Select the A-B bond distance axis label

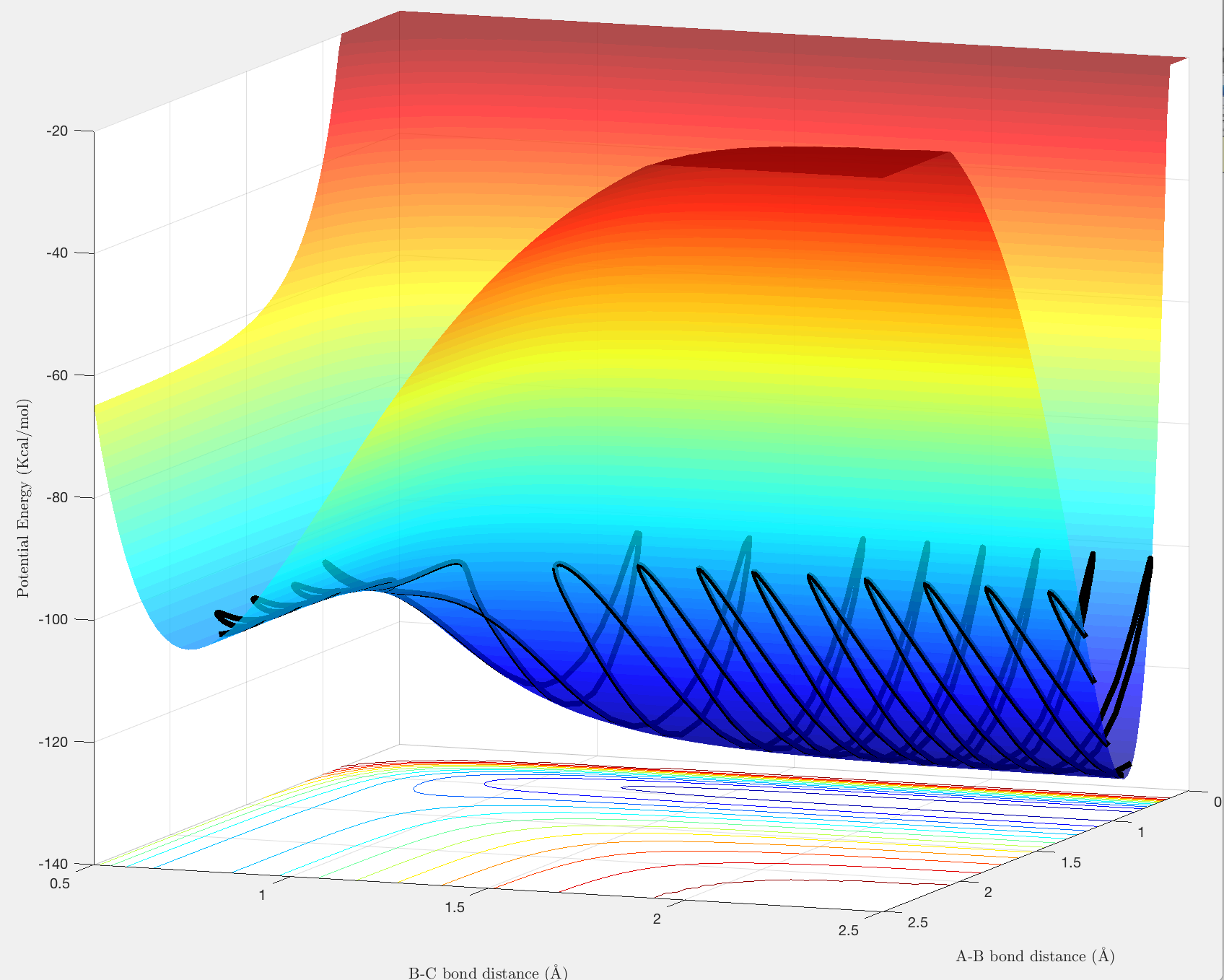pyautogui.click(x=1035, y=956)
